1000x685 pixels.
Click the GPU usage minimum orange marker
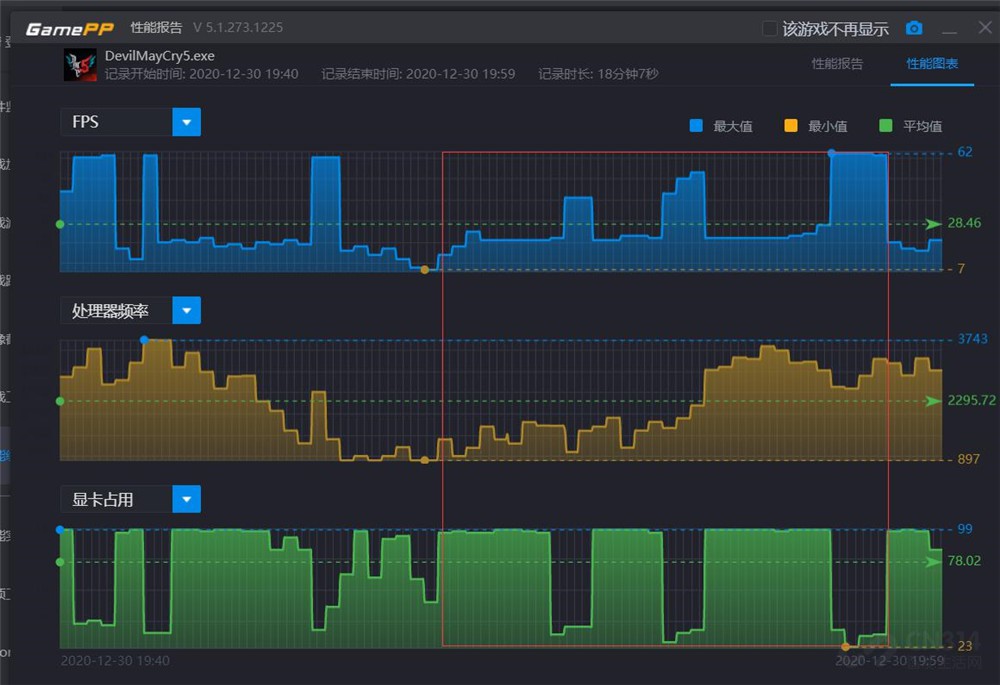[846, 647]
